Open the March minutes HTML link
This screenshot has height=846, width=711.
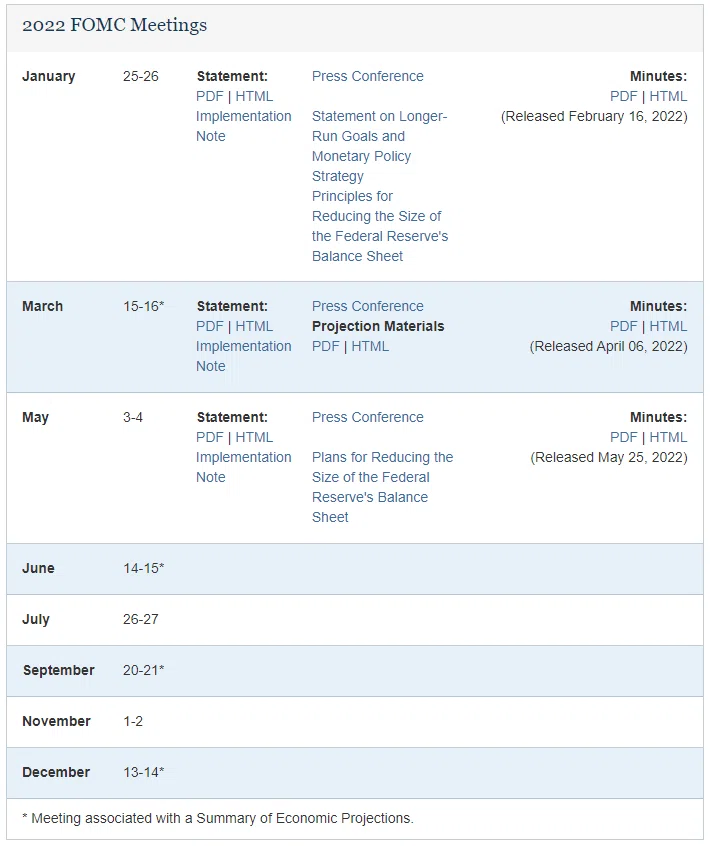click(668, 326)
